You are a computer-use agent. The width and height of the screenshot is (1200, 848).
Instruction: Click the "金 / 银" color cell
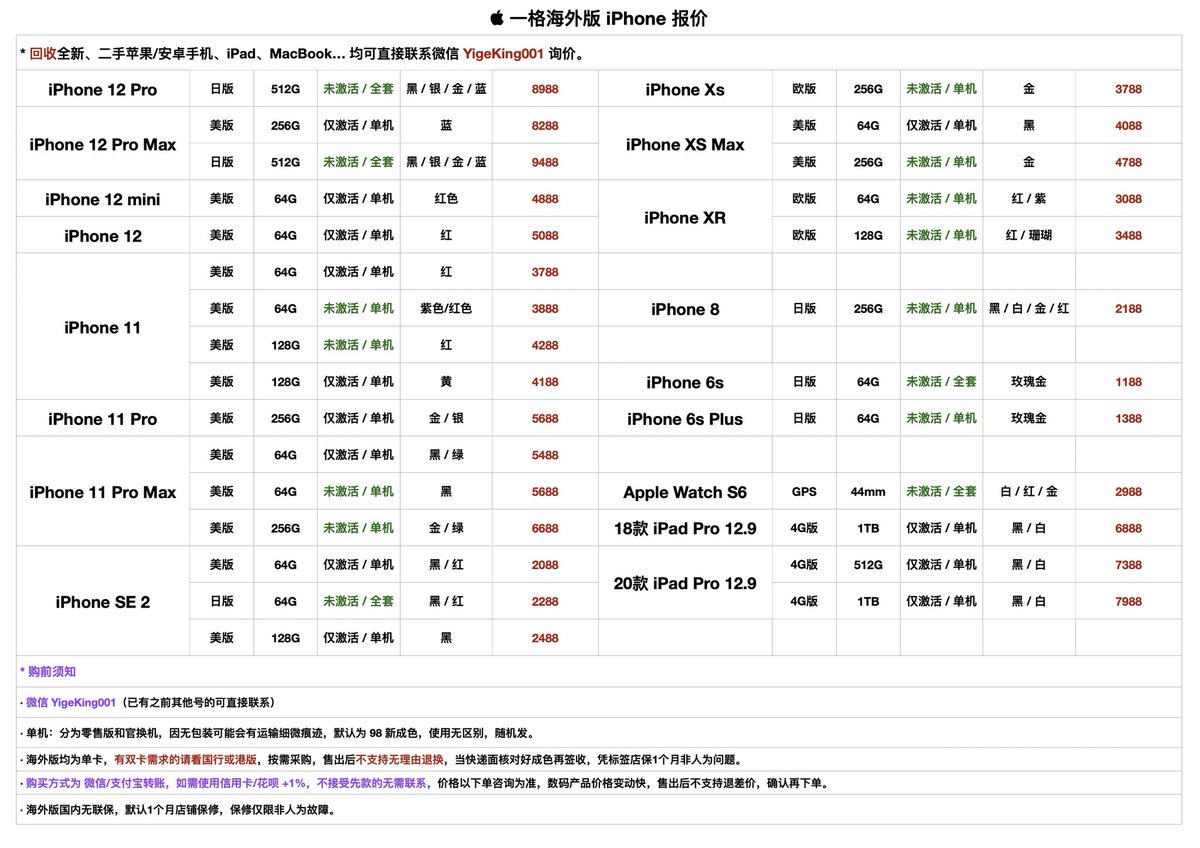[x=446, y=419]
